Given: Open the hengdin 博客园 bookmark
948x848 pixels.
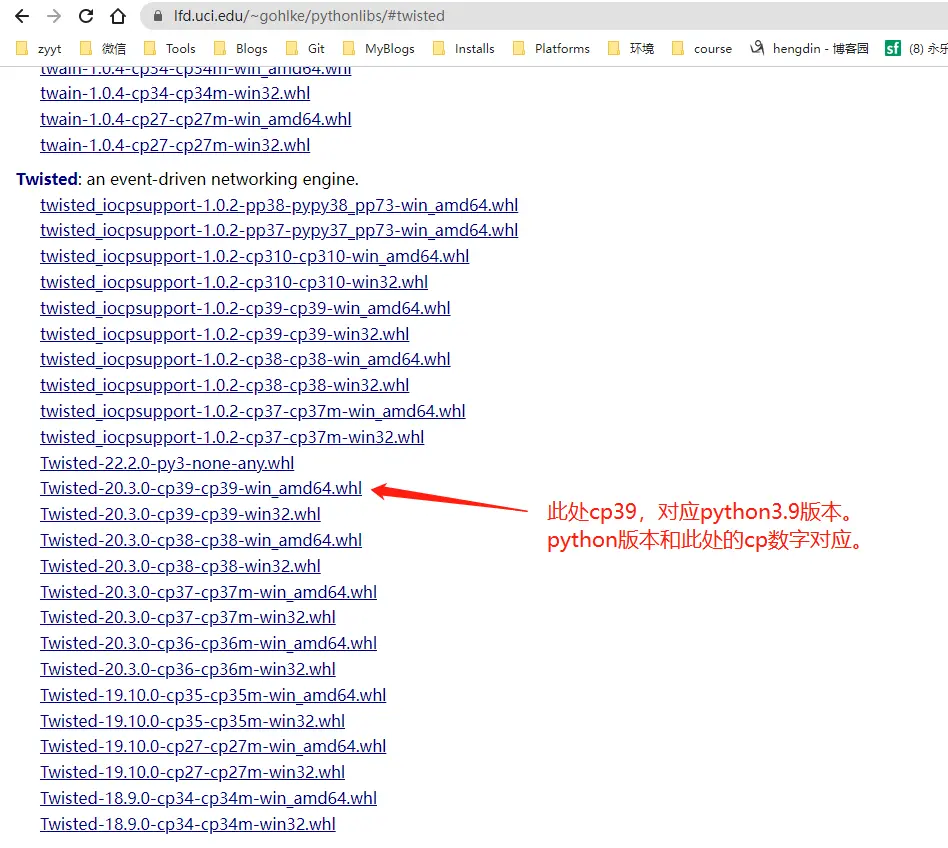Looking at the screenshot, I should 809,48.
